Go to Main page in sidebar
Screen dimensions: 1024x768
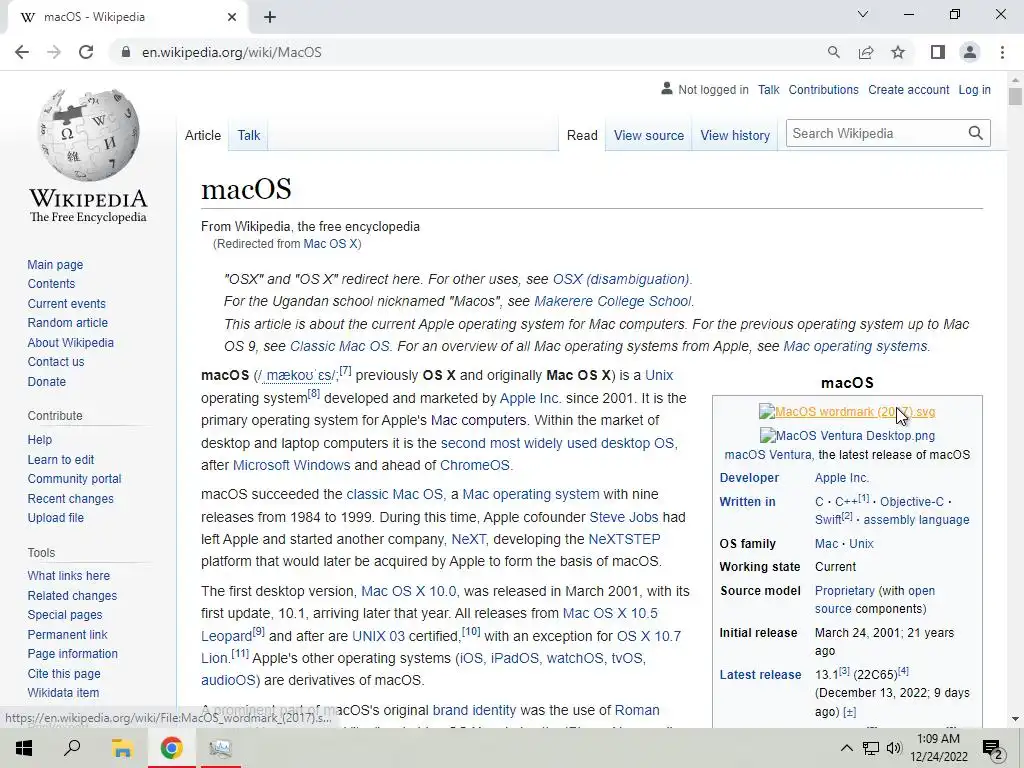55,264
